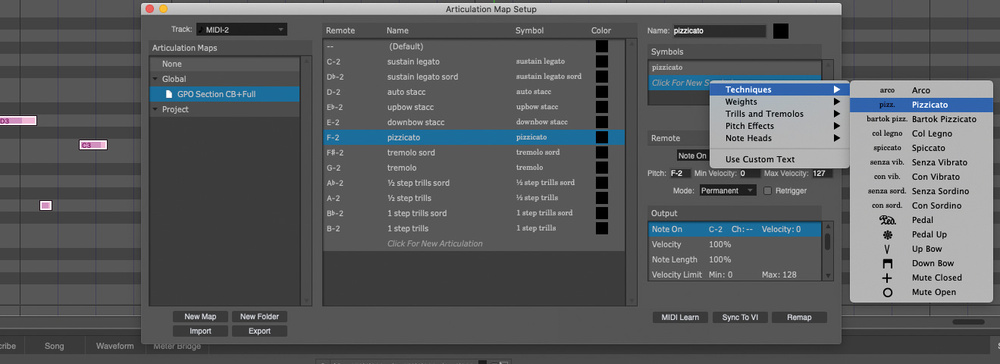Select the Mute Open circle symbol
The width and height of the screenshot is (1000, 364).
[x=886, y=293]
